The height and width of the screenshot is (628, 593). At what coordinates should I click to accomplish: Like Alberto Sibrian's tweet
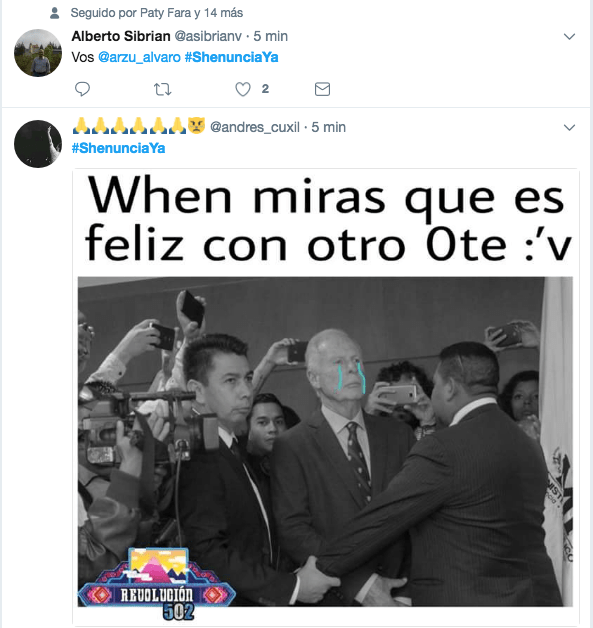[x=243, y=89]
